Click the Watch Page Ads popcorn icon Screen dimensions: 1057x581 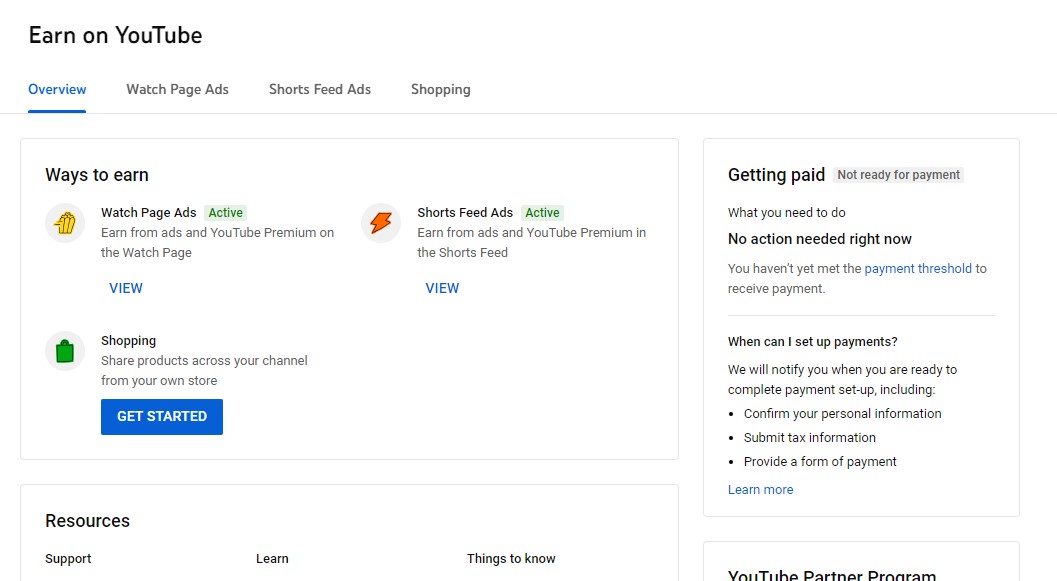click(65, 223)
